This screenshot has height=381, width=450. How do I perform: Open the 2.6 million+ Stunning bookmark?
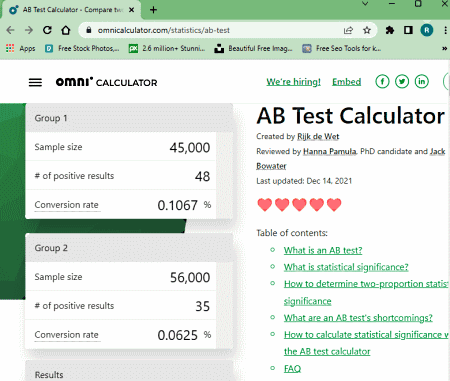pos(167,49)
